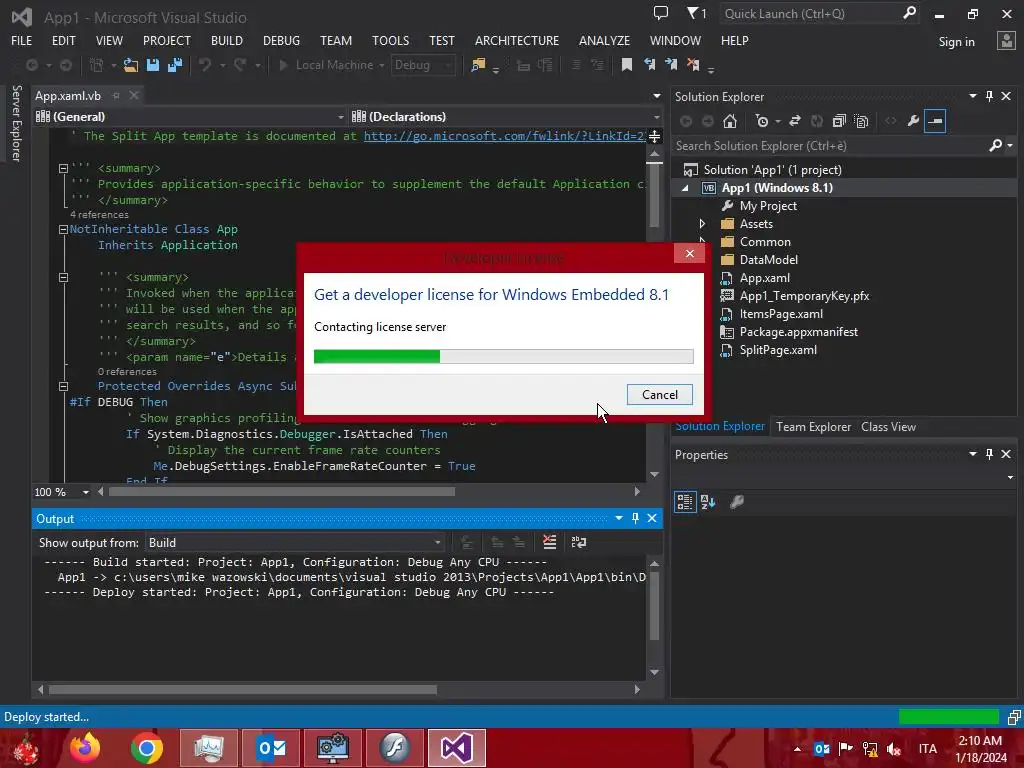The width and height of the screenshot is (1024, 768).
Task: Click the Save toolbar icon
Action: tap(153, 65)
